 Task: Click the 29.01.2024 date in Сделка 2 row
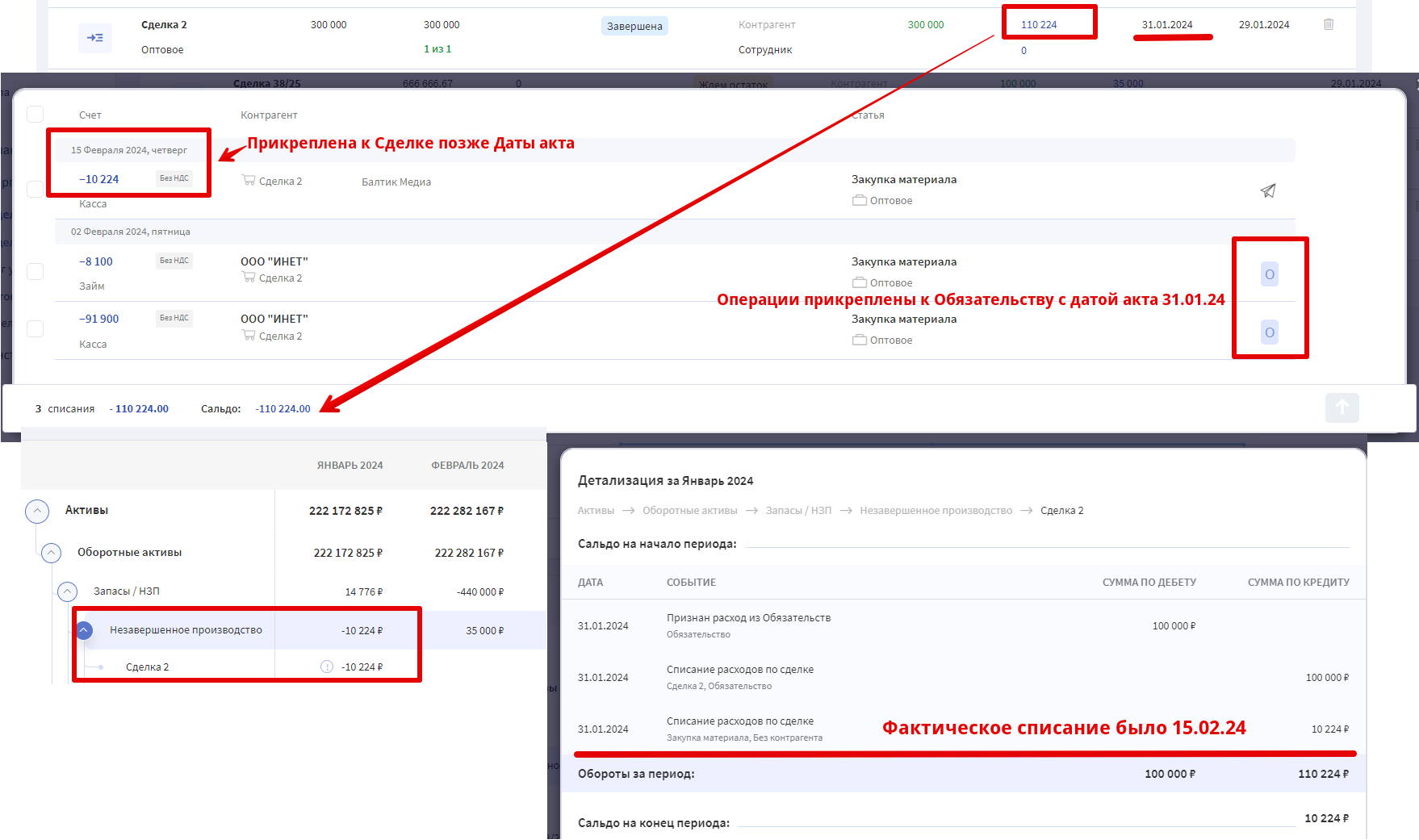pyautogui.click(x=1264, y=24)
